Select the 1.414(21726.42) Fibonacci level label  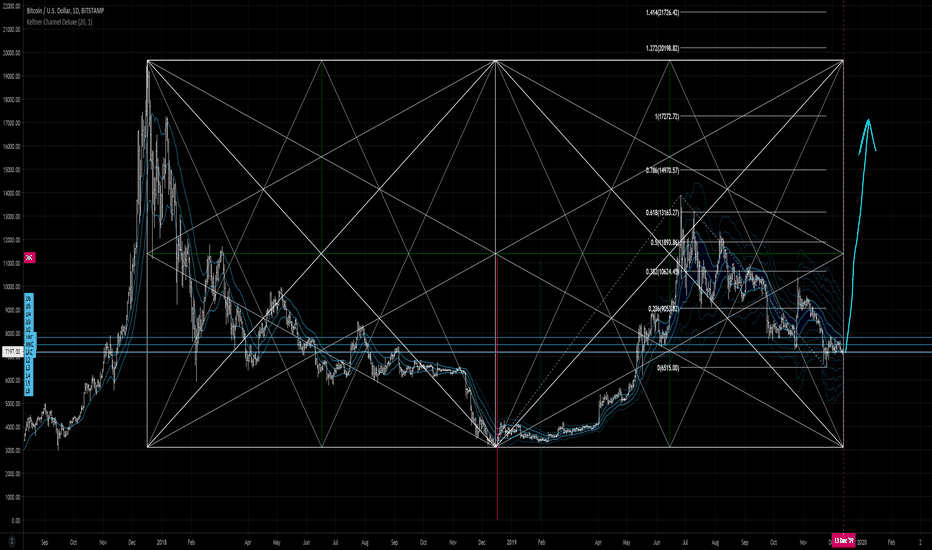coord(662,12)
